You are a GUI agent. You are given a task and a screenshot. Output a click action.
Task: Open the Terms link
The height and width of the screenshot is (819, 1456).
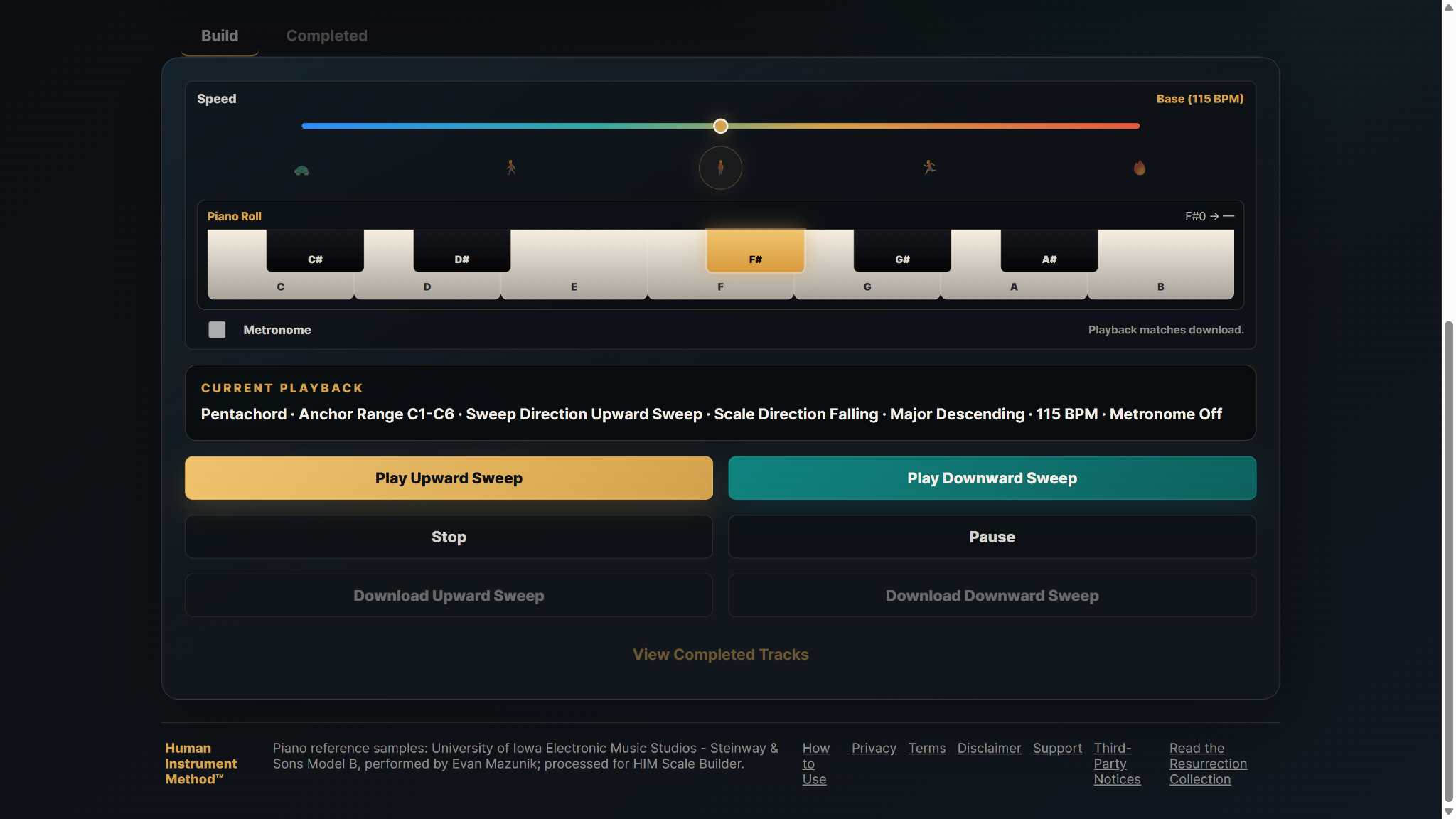[x=927, y=748]
